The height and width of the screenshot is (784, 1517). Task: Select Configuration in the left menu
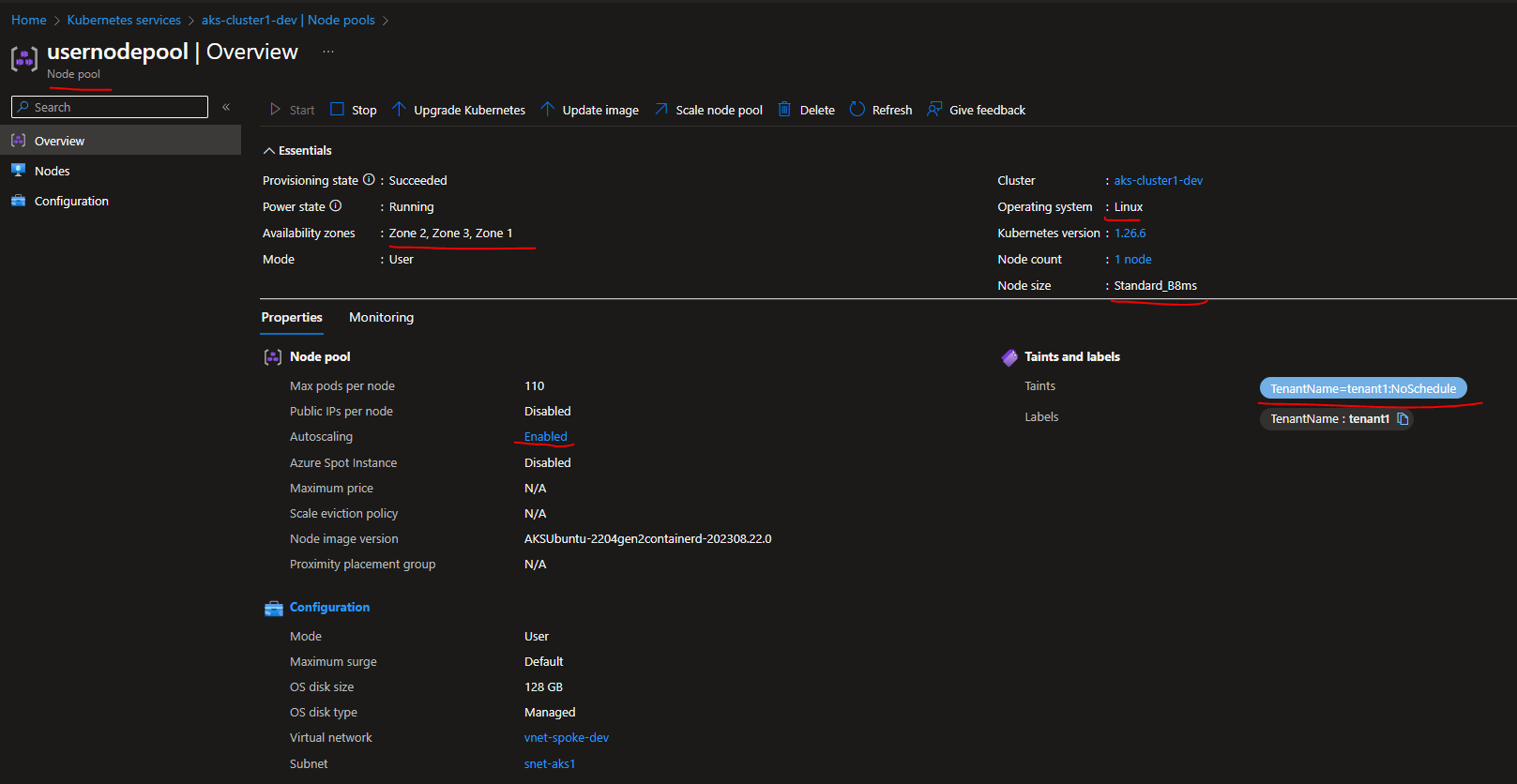[120, 201]
